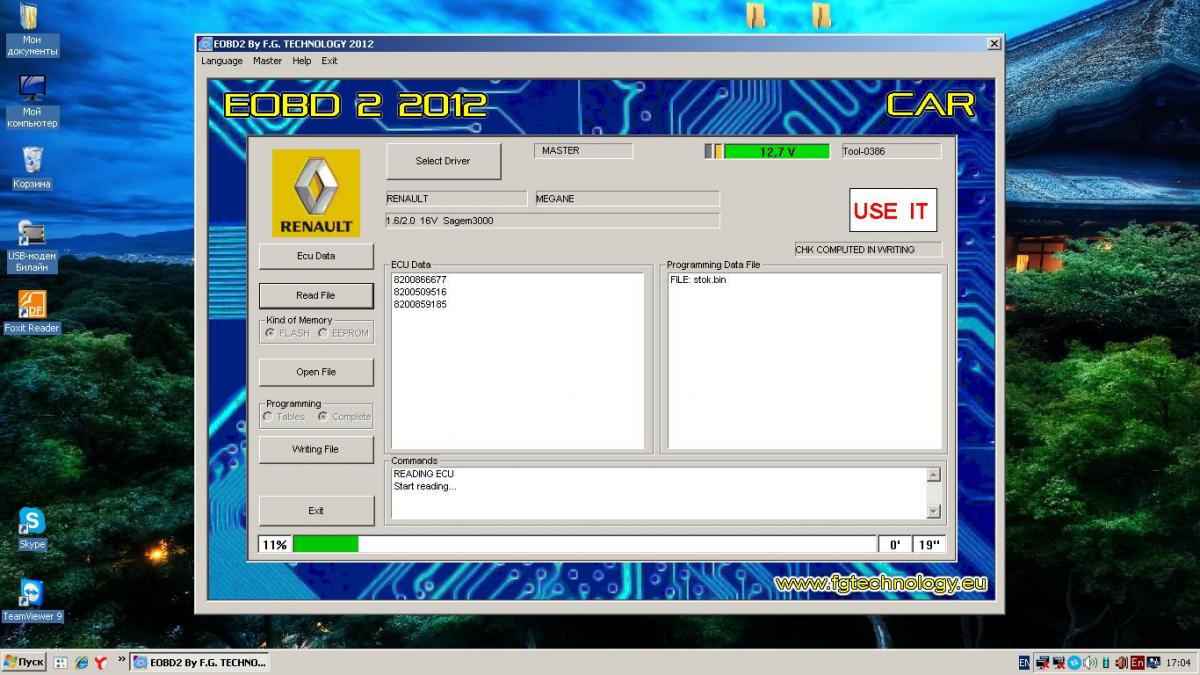Click the 0' minutes timer field

point(894,545)
